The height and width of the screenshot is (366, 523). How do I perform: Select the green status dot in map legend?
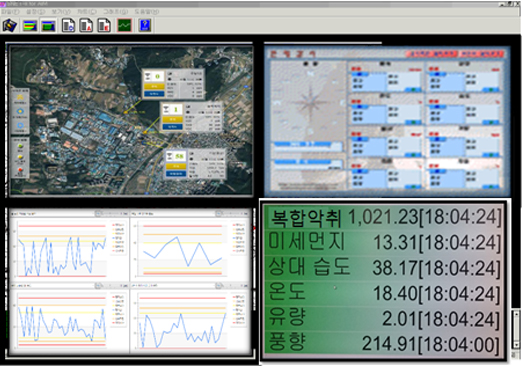point(20,146)
